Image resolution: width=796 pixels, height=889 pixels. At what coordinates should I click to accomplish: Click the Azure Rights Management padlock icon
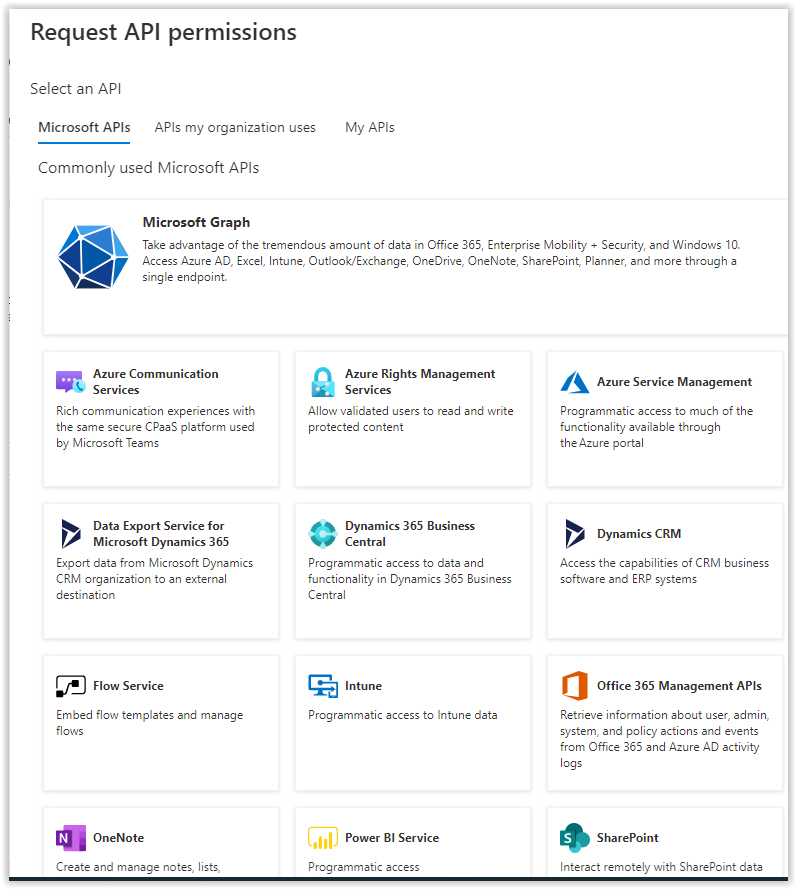(323, 382)
